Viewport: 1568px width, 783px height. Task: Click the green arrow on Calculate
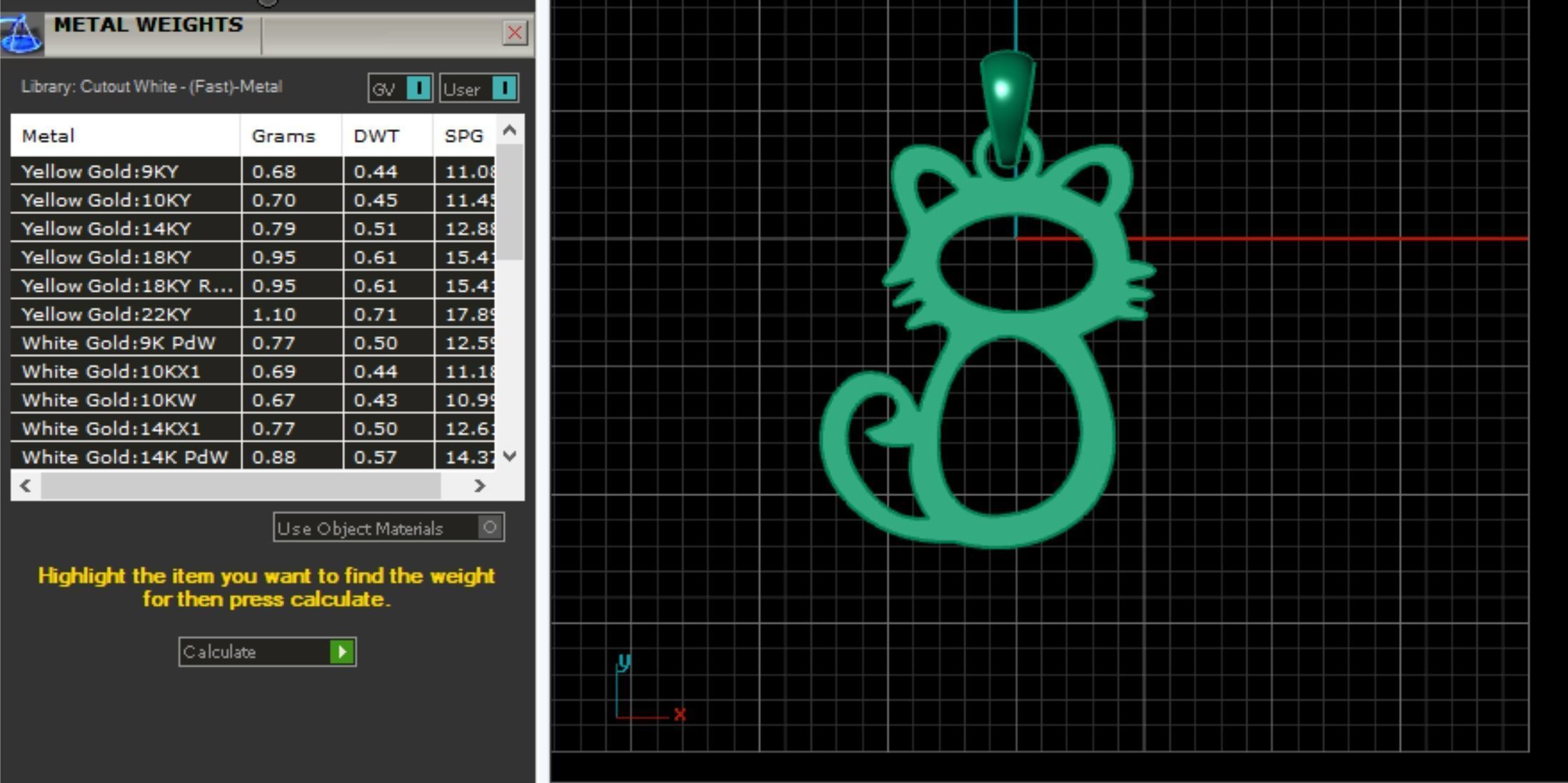(x=342, y=652)
